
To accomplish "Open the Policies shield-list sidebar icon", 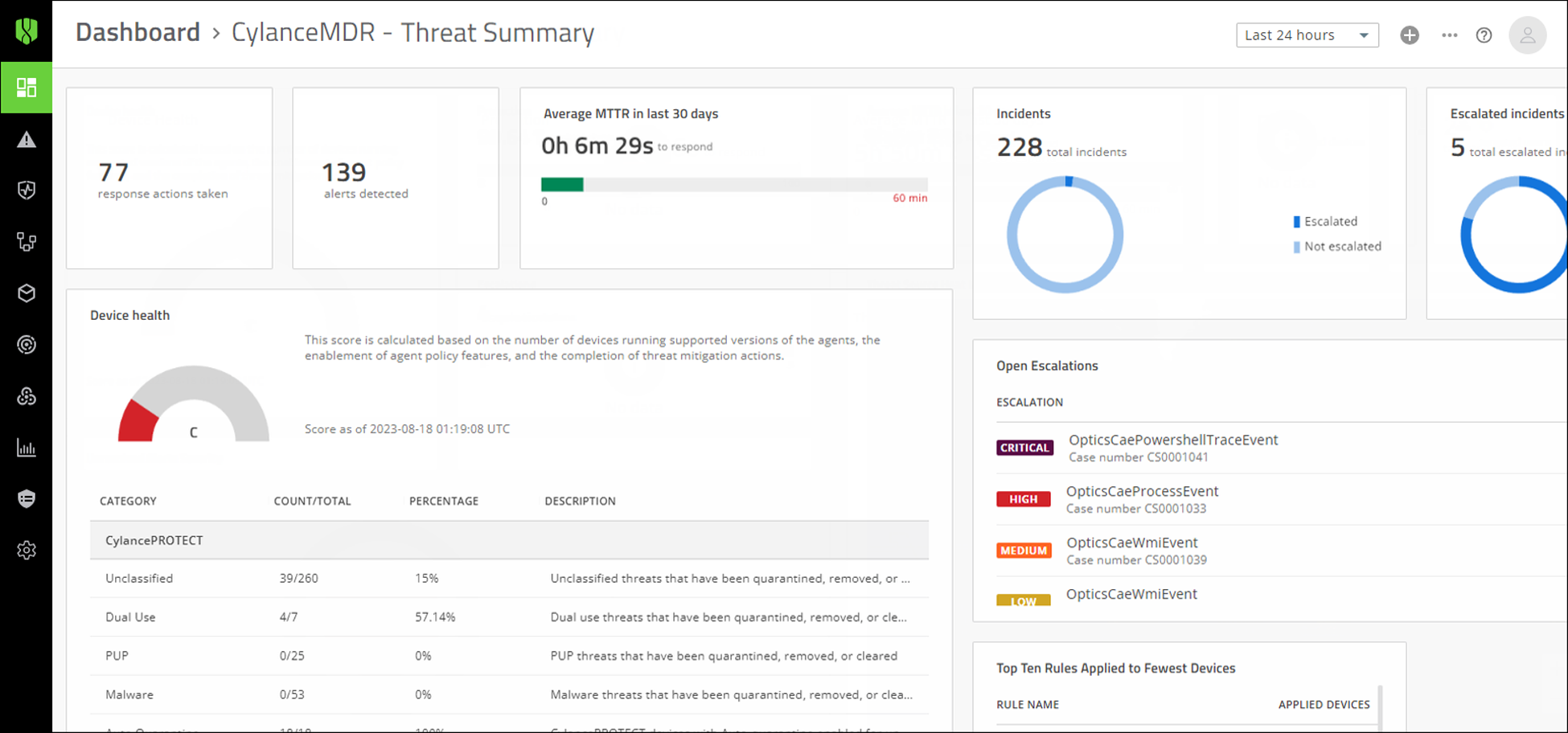I will pos(27,499).
